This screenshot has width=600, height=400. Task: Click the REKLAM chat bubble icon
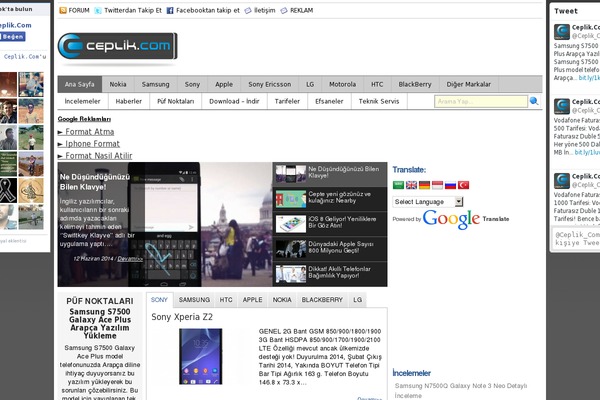point(284,10)
